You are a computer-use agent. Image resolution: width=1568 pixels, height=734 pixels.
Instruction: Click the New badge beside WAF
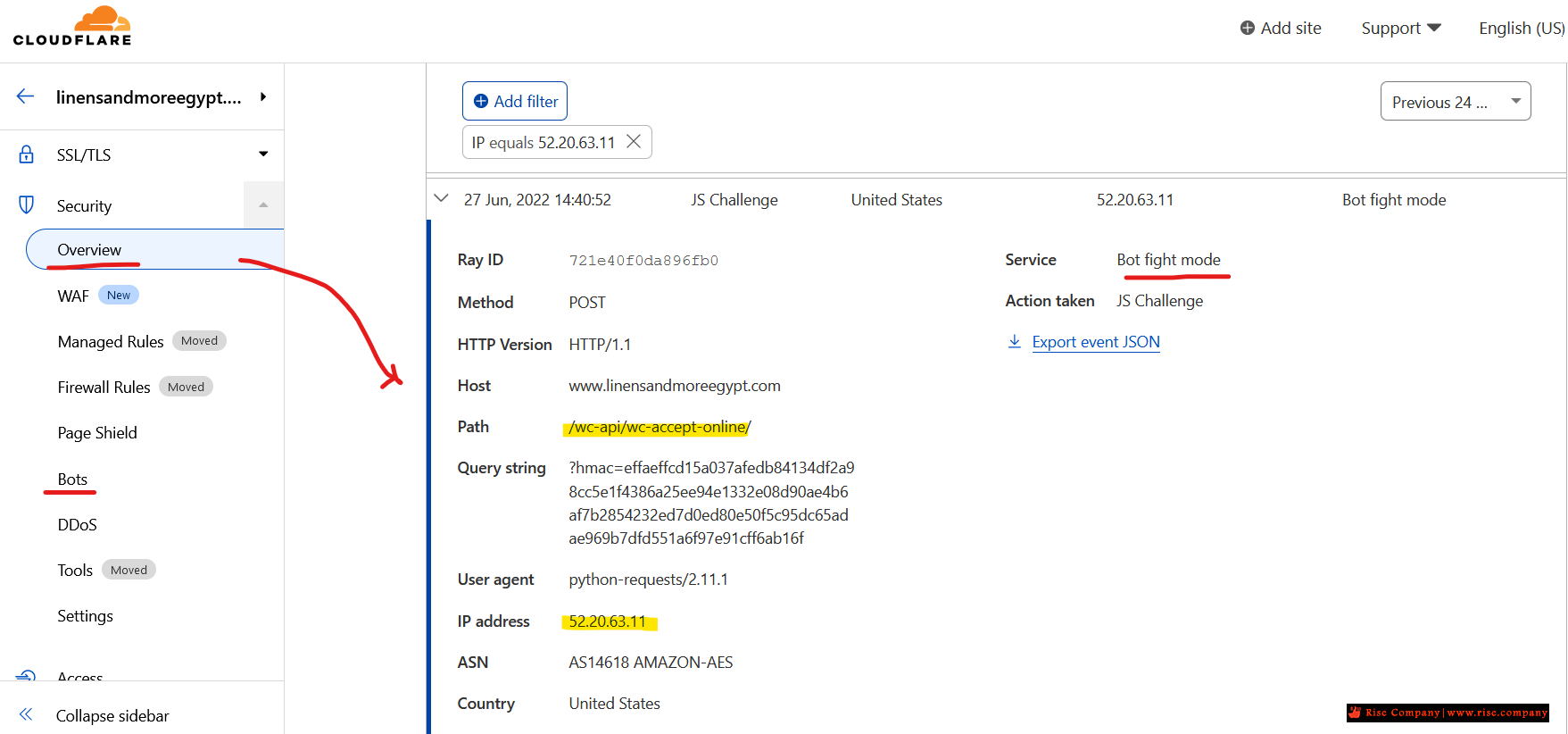pos(119,296)
